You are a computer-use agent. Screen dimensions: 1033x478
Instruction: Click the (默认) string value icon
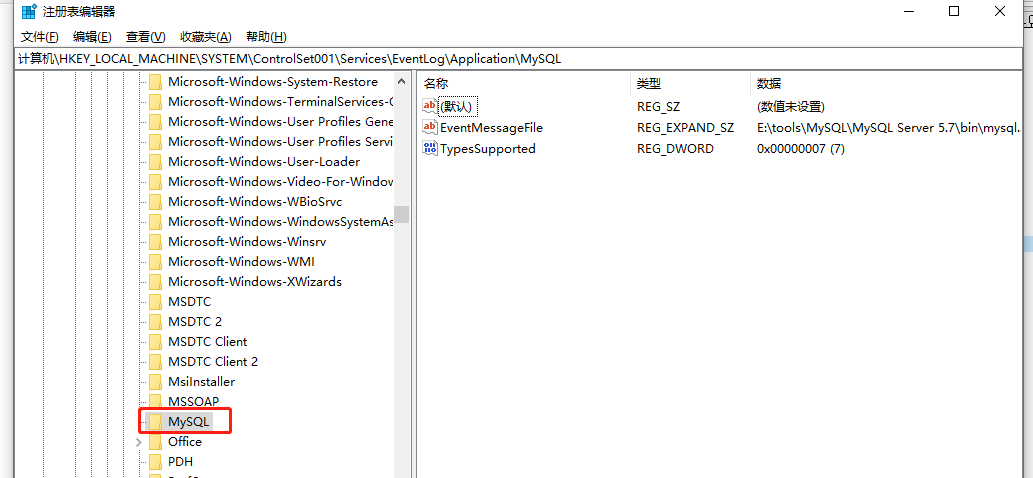coord(430,106)
